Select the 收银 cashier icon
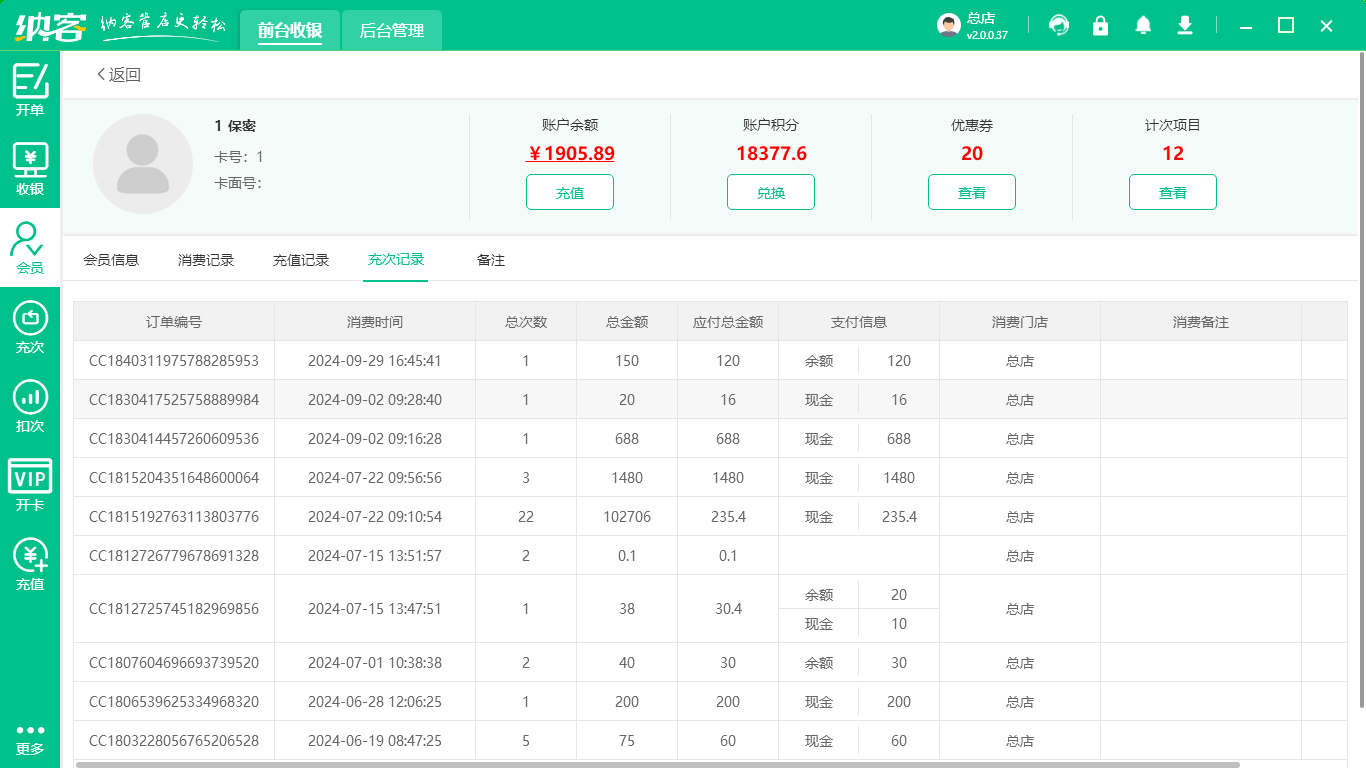This screenshot has height=768, width=1366. click(30, 168)
